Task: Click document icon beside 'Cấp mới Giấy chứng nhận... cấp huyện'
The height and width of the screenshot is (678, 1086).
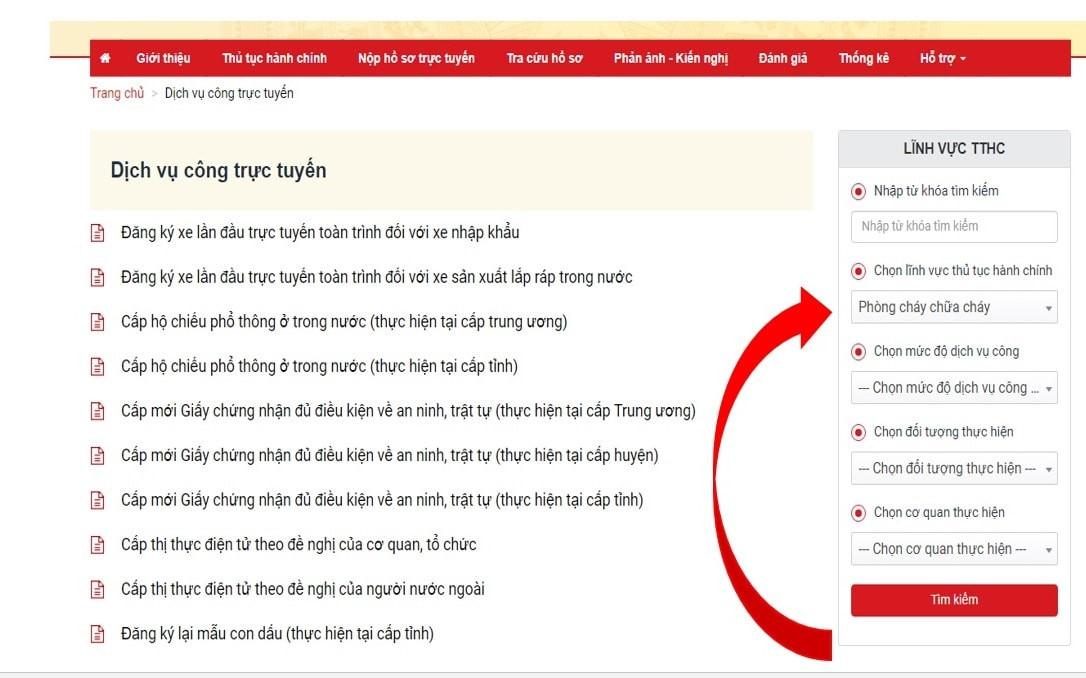Action: (x=97, y=456)
